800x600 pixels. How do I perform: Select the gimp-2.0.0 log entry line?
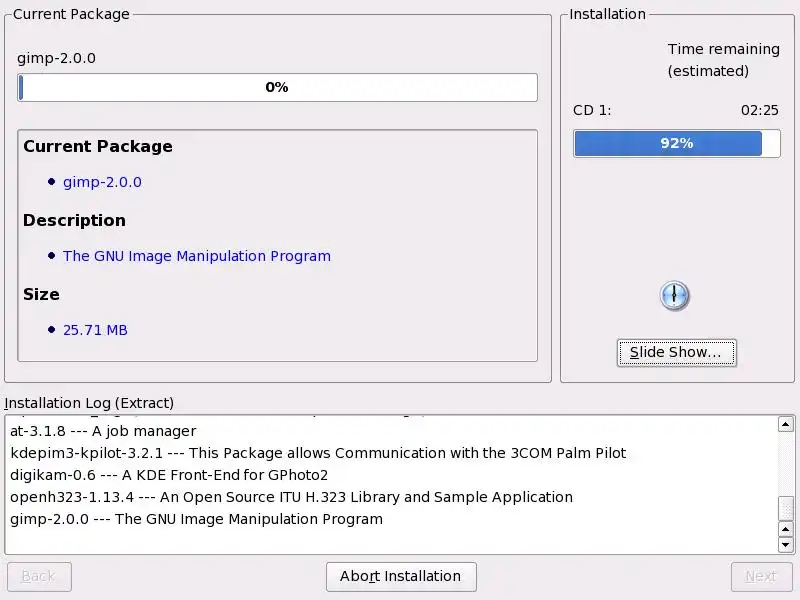[196, 519]
